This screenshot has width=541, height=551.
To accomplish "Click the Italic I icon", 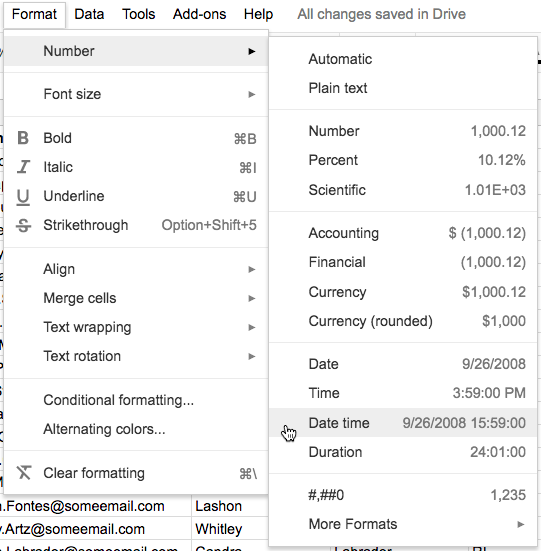I will coord(23,167).
